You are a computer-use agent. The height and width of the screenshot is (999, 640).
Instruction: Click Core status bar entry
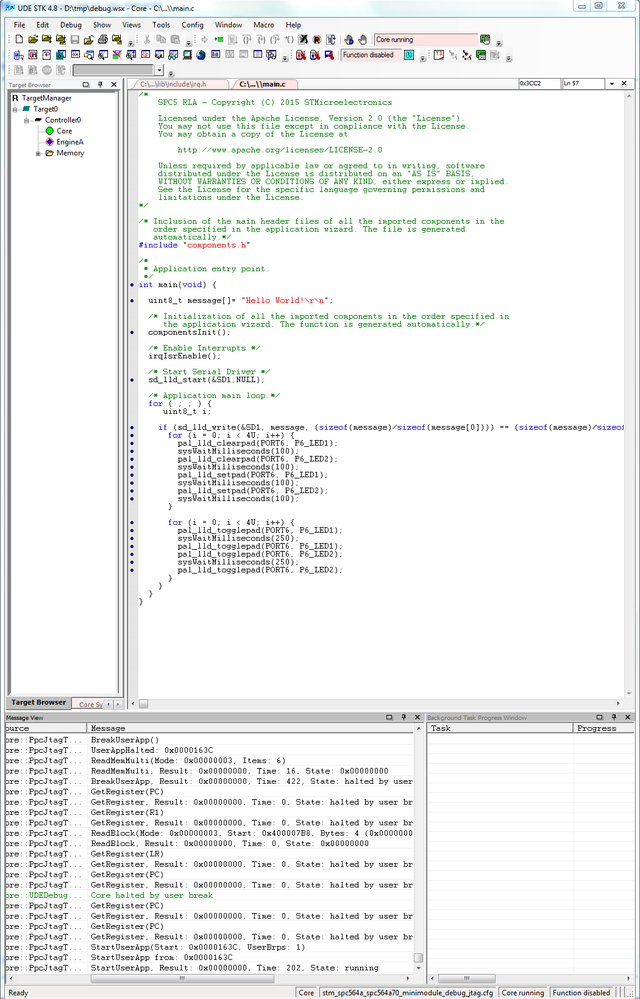pyautogui.click(x=306, y=993)
